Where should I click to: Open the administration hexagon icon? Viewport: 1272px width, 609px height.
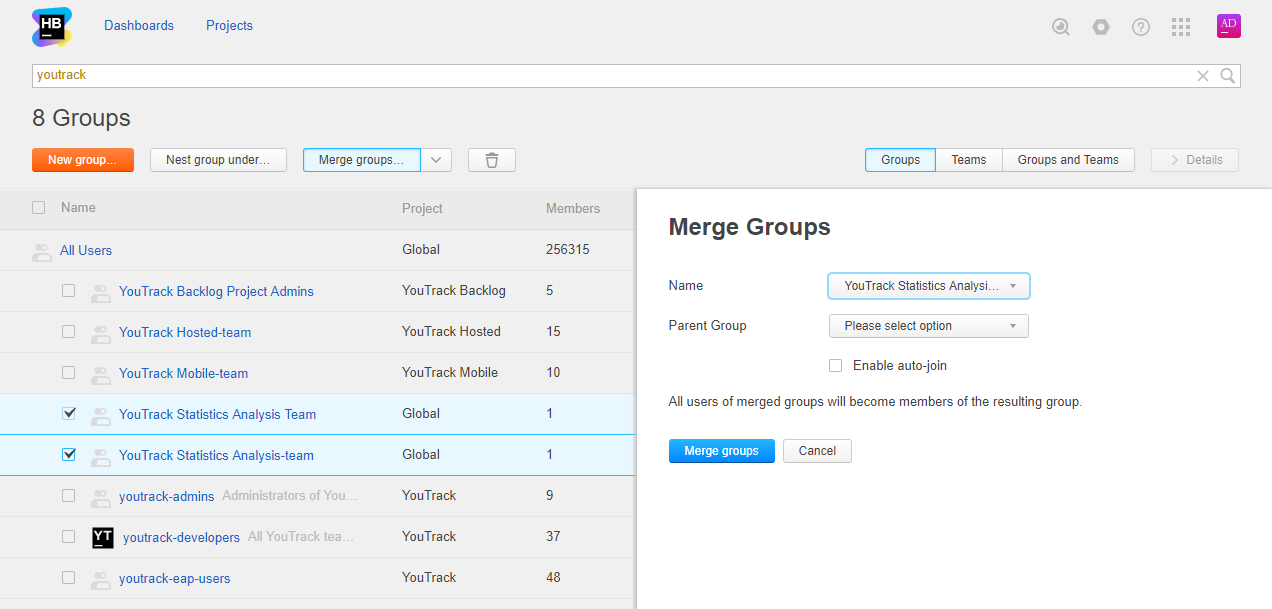click(1101, 27)
